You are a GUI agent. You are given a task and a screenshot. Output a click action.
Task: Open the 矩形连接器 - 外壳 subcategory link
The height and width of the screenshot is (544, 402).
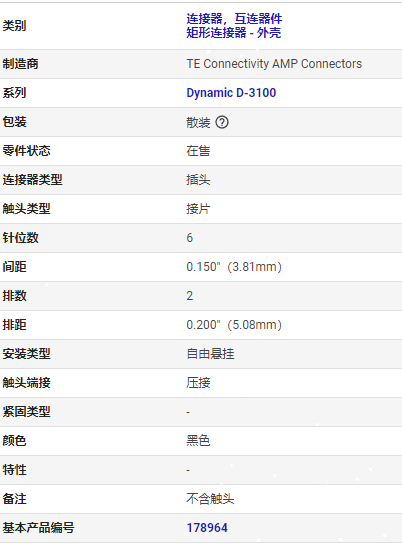coord(233,33)
